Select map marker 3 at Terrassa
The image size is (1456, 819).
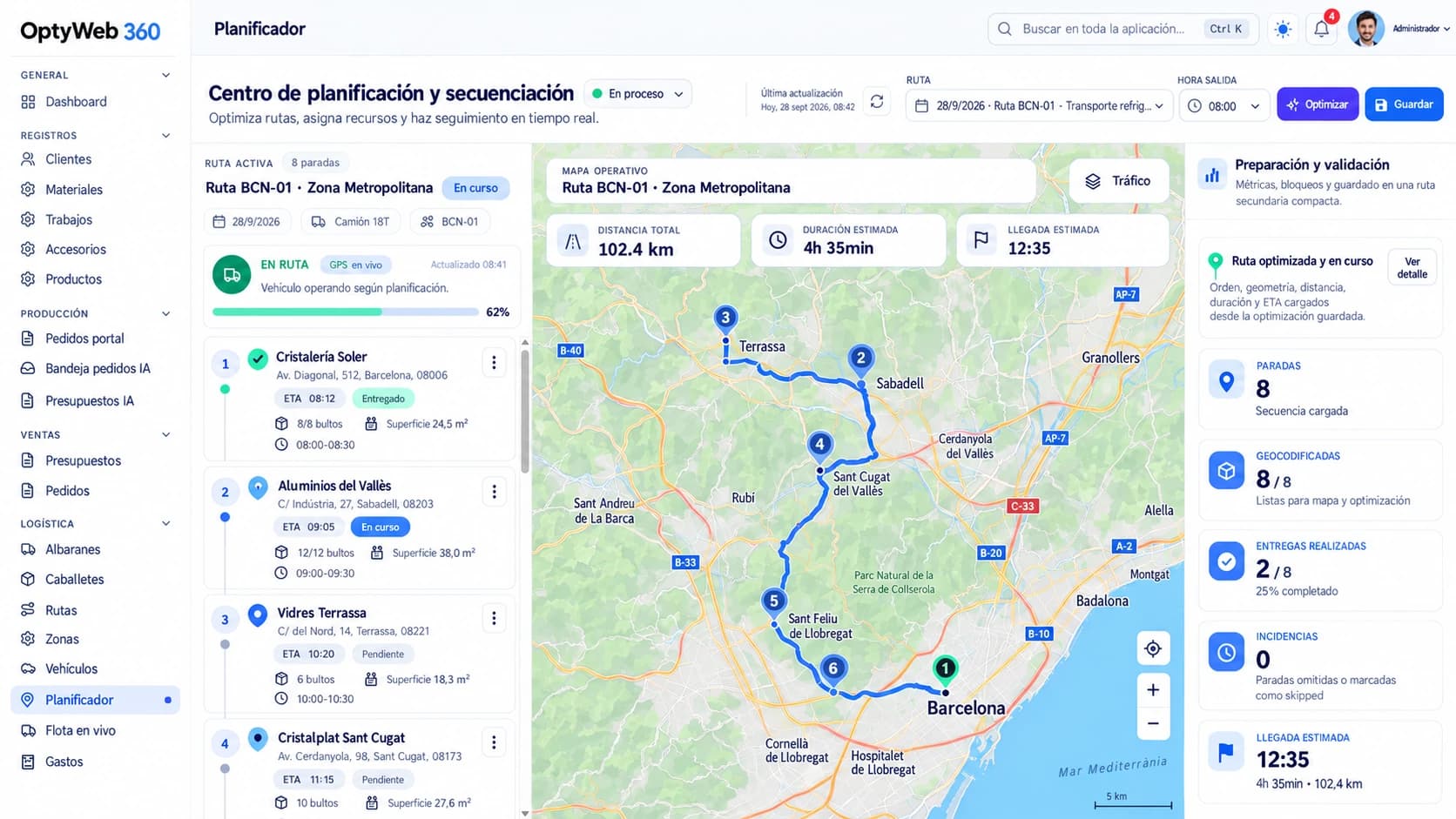coord(725,319)
